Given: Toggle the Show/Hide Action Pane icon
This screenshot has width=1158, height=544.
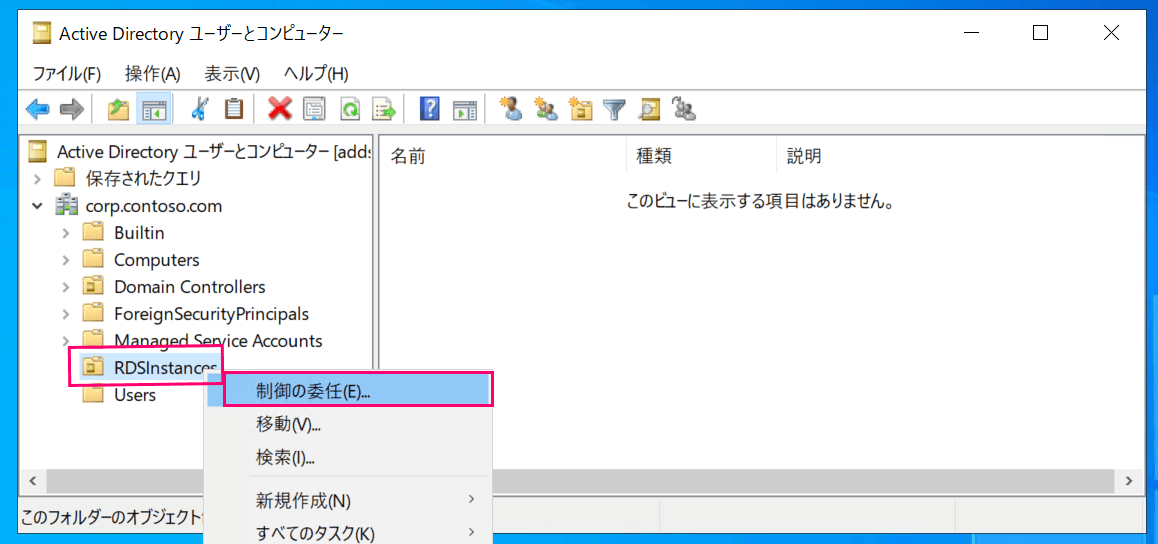Looking at the screenshot, I should pos(465,110).
